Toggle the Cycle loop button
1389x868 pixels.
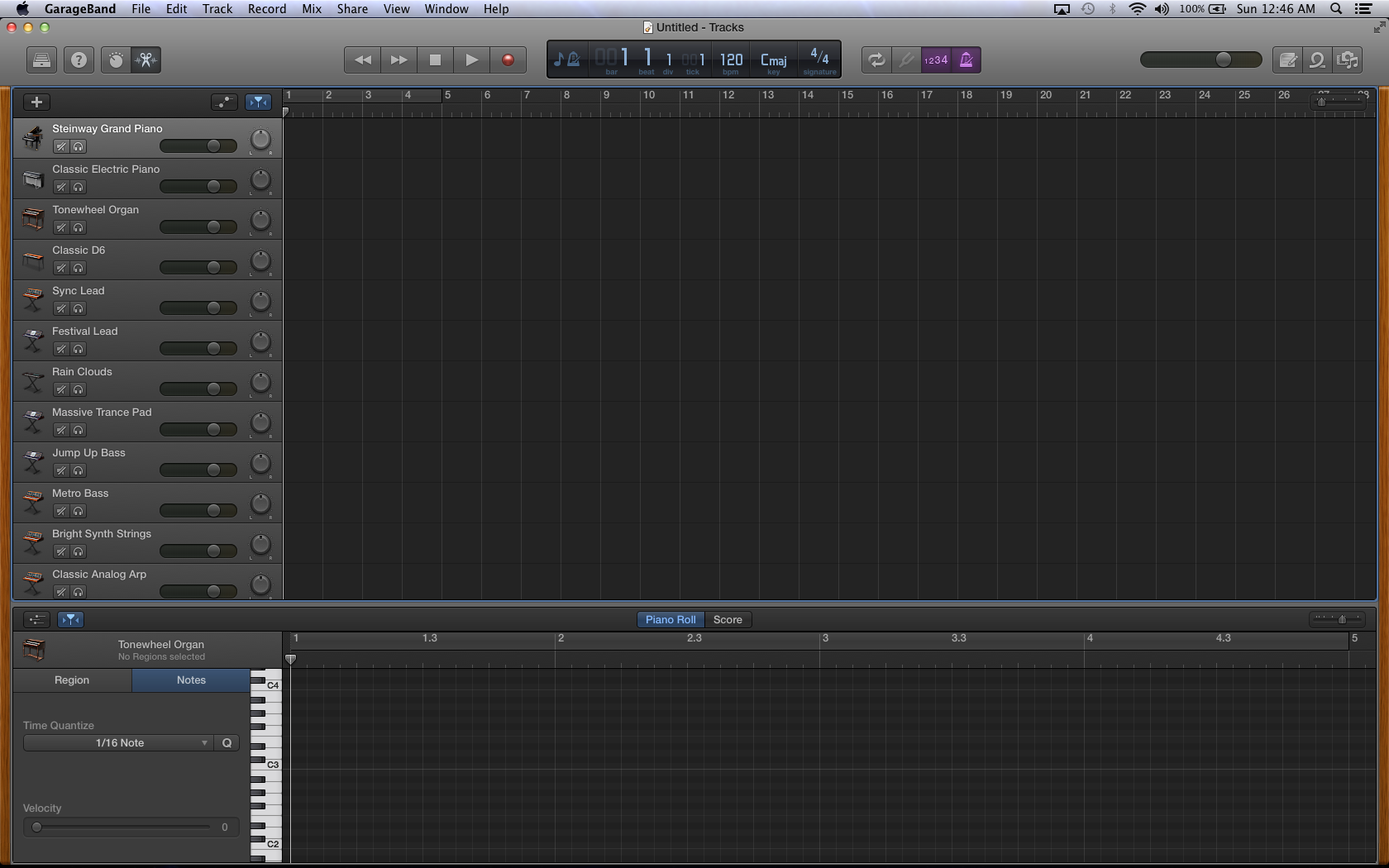[876, 60]
